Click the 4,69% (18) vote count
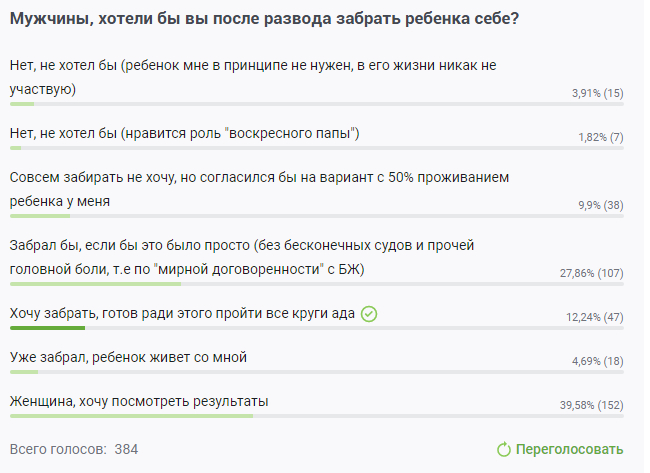The width and height of the screenshot is (650, 473). tap(596, 361)
